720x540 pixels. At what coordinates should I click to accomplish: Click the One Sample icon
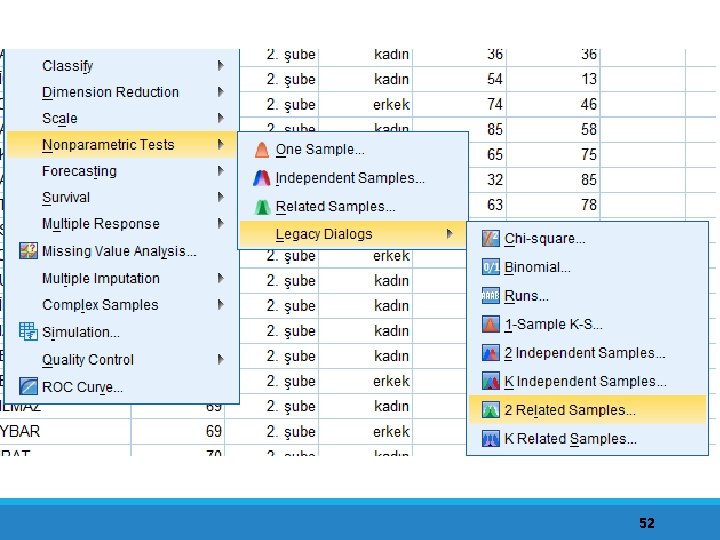(262, 150)
